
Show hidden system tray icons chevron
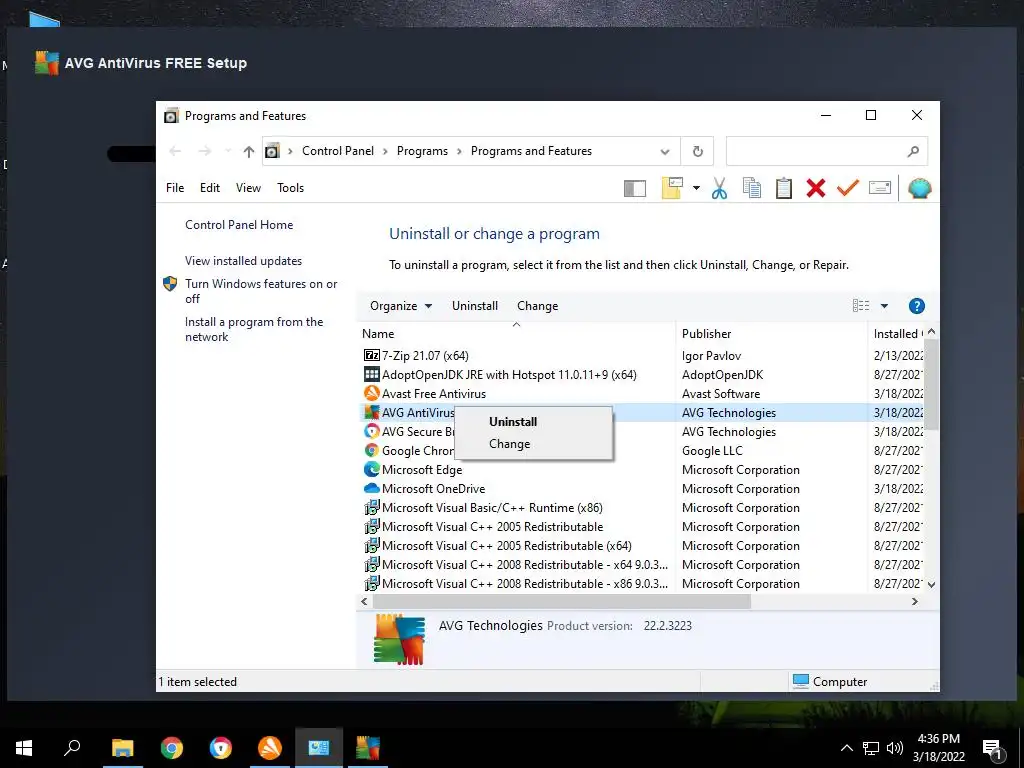pyautogui.click(x=846, y=748)
